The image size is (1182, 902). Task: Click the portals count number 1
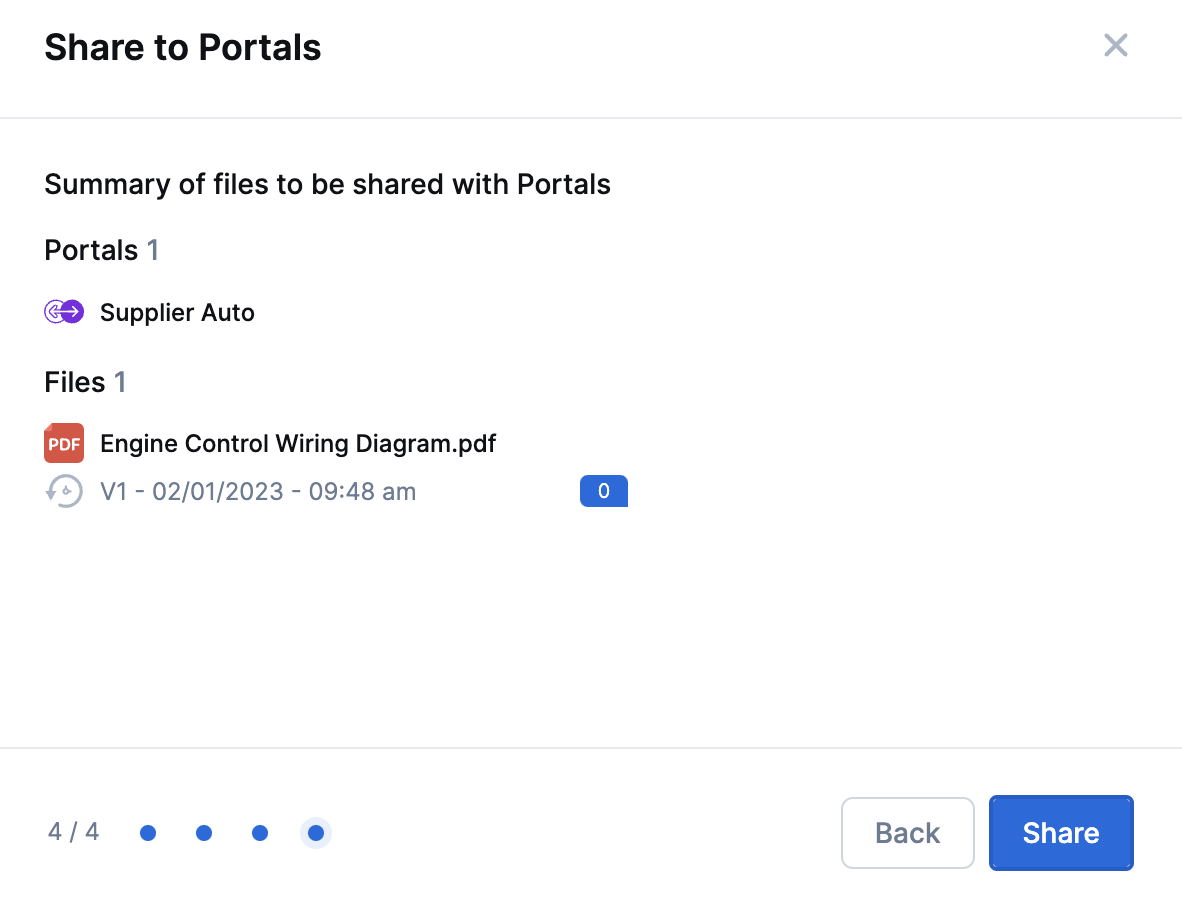click(153, 250)
